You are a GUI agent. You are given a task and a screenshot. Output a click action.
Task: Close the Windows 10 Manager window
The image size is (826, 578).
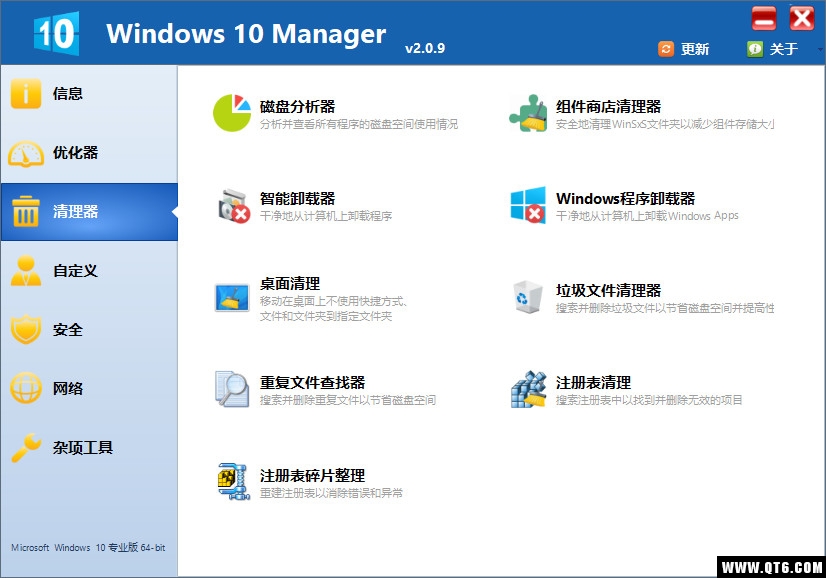(802, 18)
